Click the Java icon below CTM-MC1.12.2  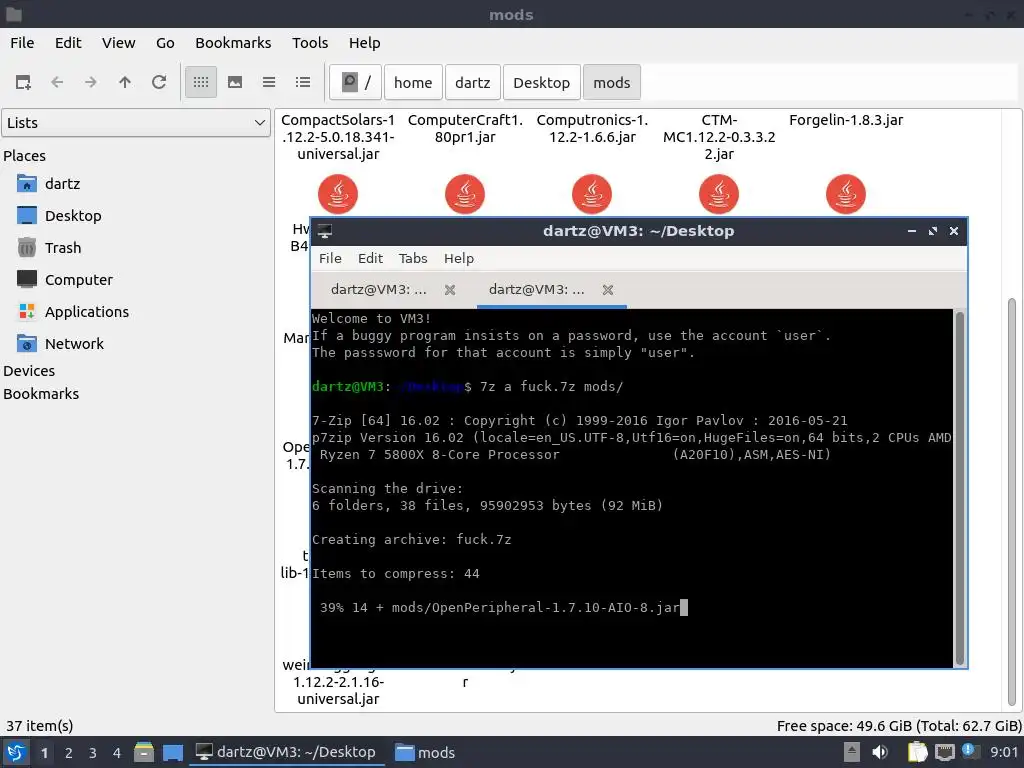(x=719, y=194)
